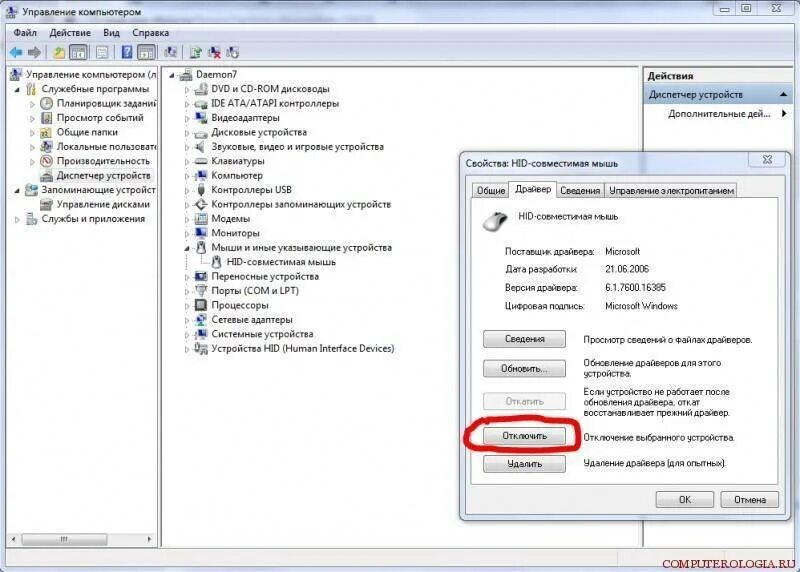Click the left pane horizontal scrollbar thumb
The height and width of the screenshot is (572, 800).
coord(64,539)
